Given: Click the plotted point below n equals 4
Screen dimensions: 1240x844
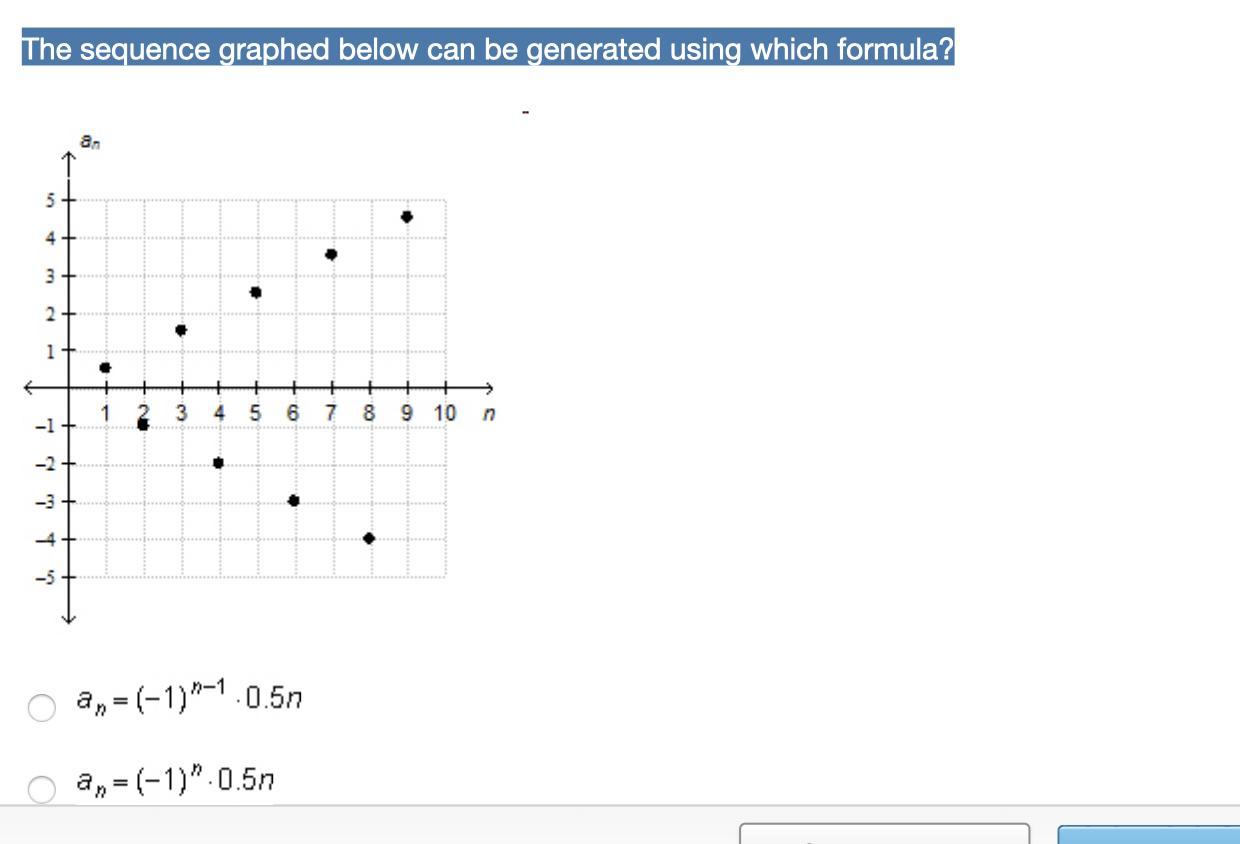Looking at the screenshot, I should click(218, 462).
